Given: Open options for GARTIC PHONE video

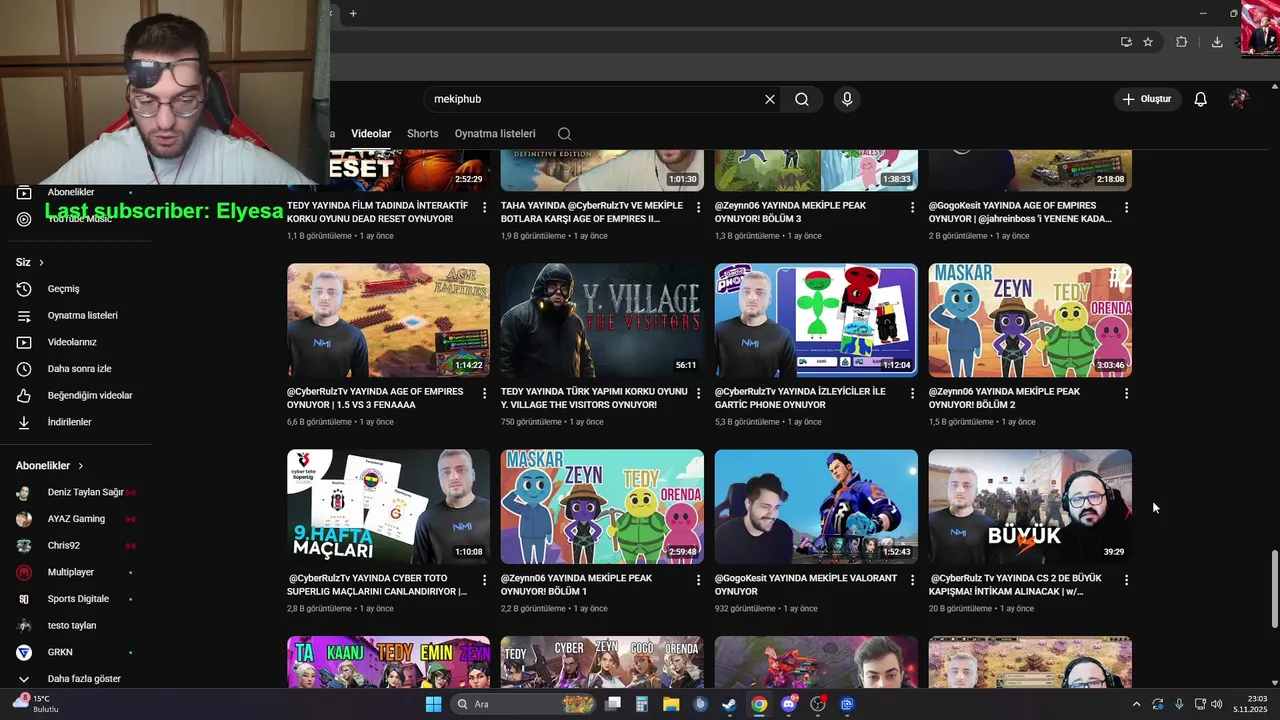Looking at the screenshot, I should tap(912, 393).
